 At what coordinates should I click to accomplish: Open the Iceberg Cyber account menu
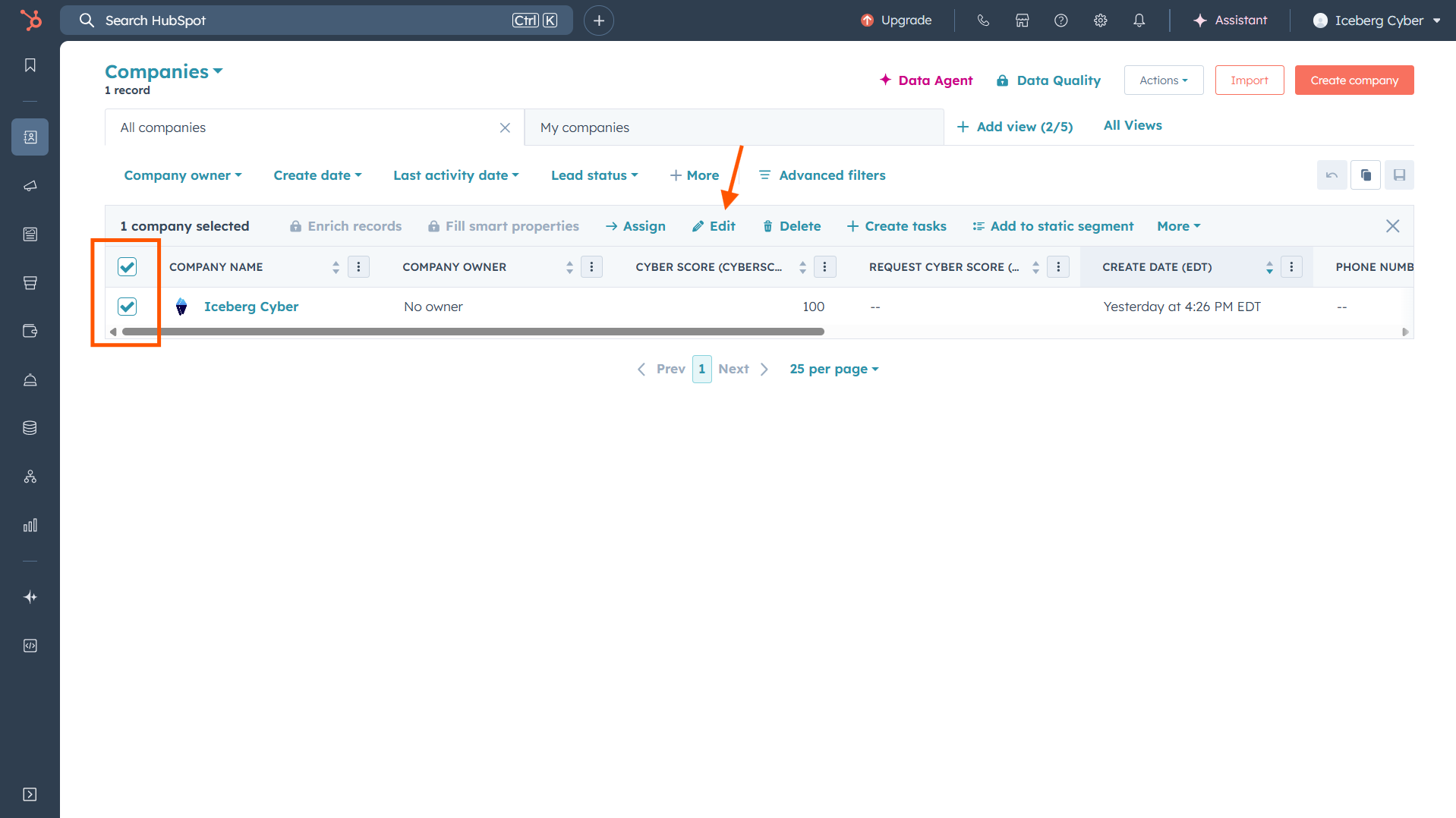[x=1377, y=20]
